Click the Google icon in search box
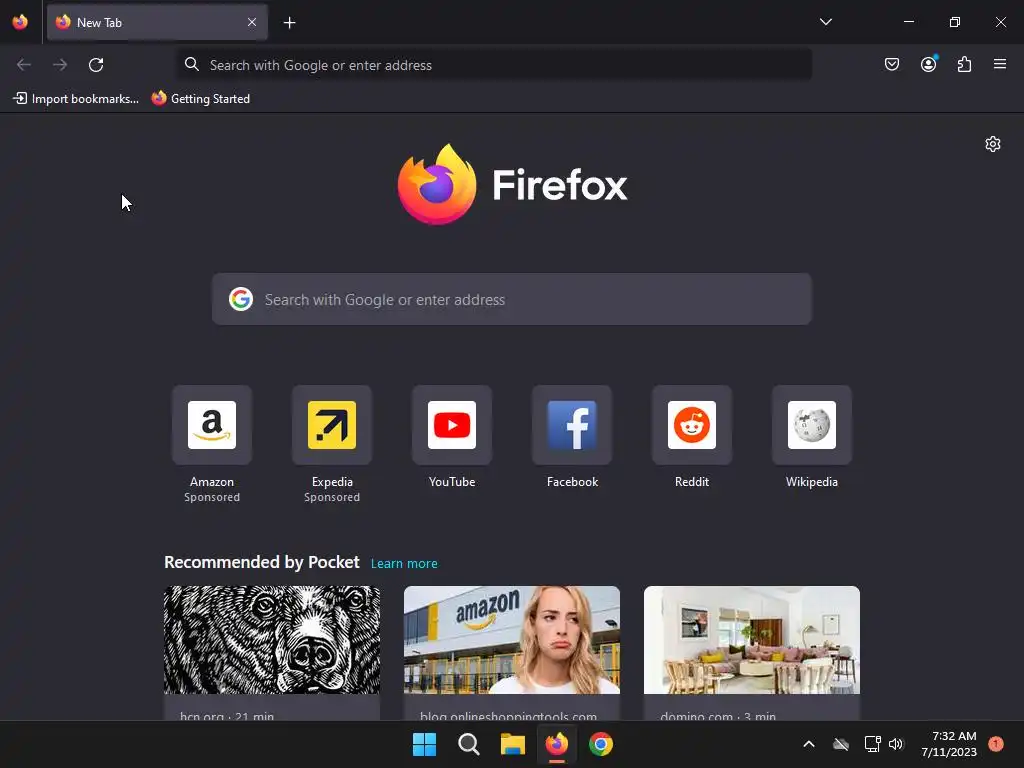1024x768 pixels. pos(241,299)
